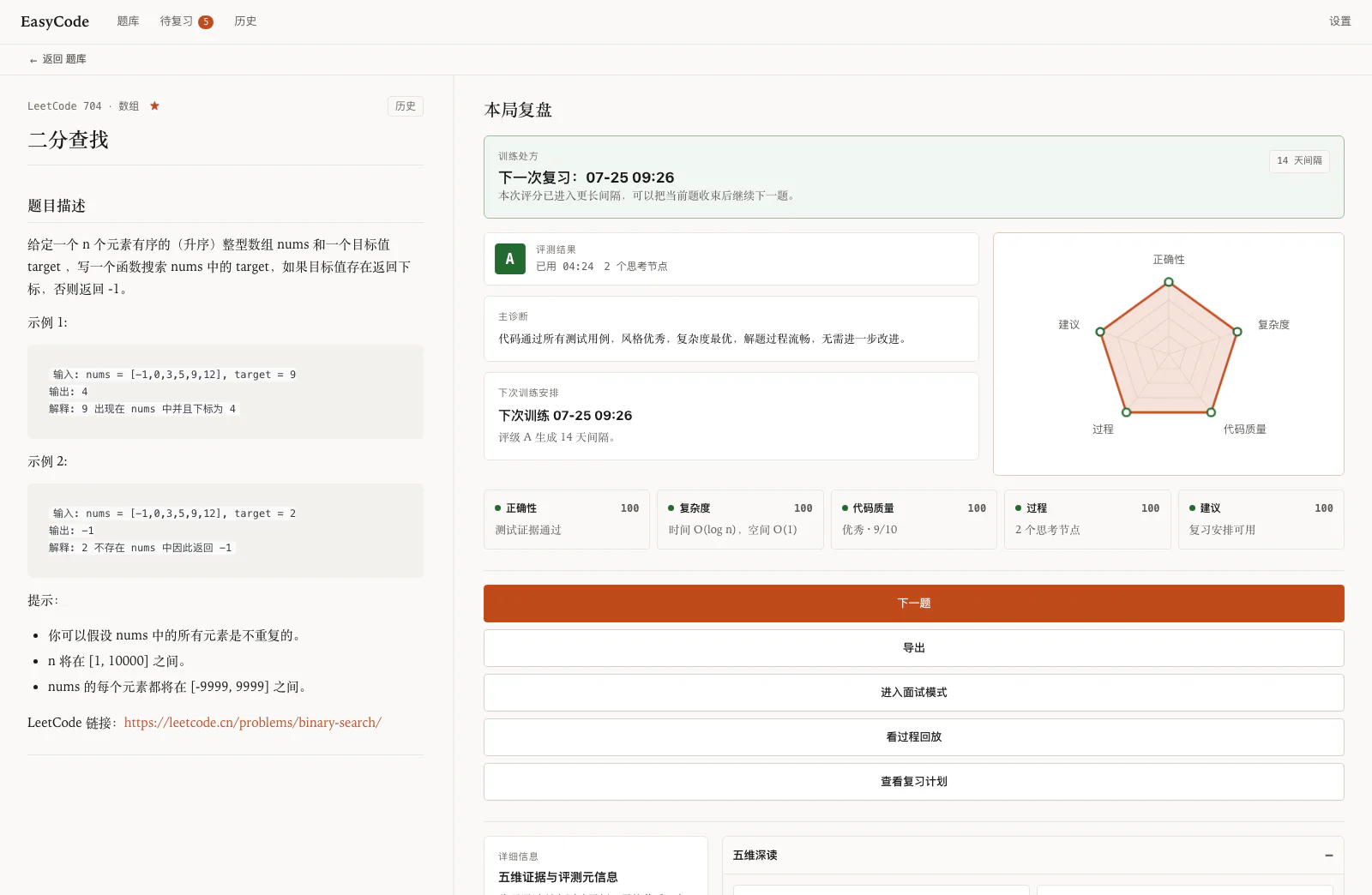Click the radar chart 建议 vertex point
Viewport: 1372px width, 895px height.
1100,332
